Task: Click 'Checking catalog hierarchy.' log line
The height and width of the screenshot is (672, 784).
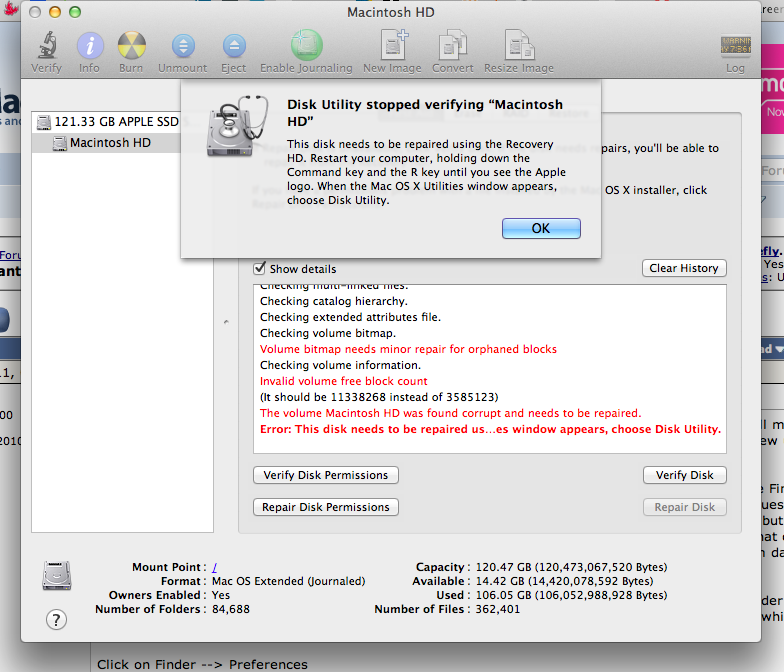Action: pos(334,301)
